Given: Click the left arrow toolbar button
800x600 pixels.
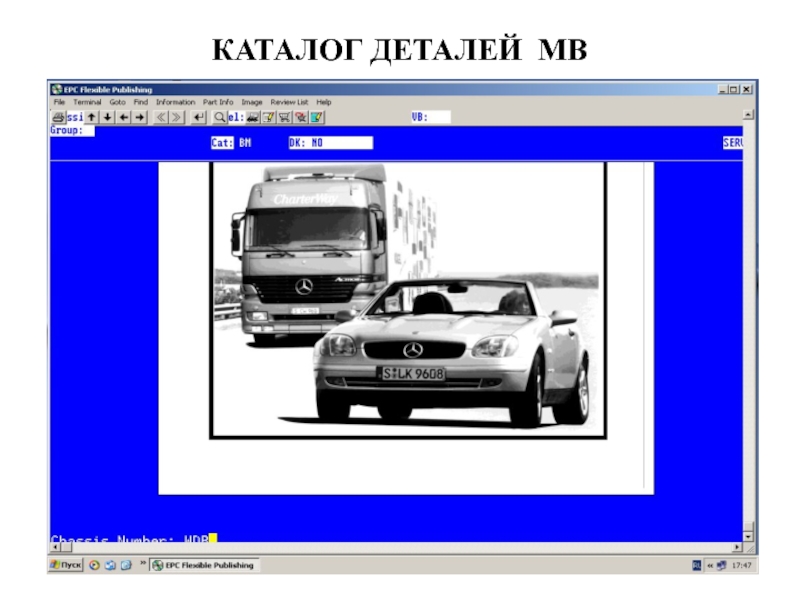Looking at the screenshot, I should 123,117.
